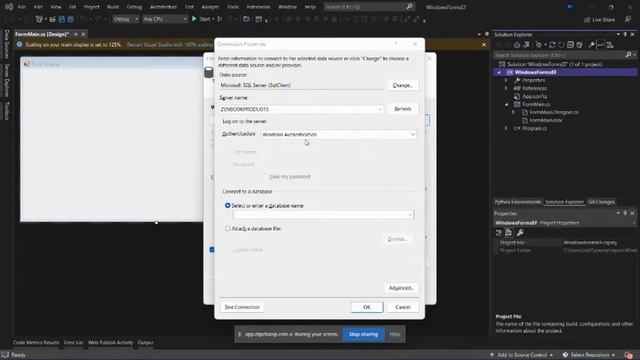Screen dimensions: 640x360
Task: Click help question mark in Connection Properties dialog
Action: point(396,44)
